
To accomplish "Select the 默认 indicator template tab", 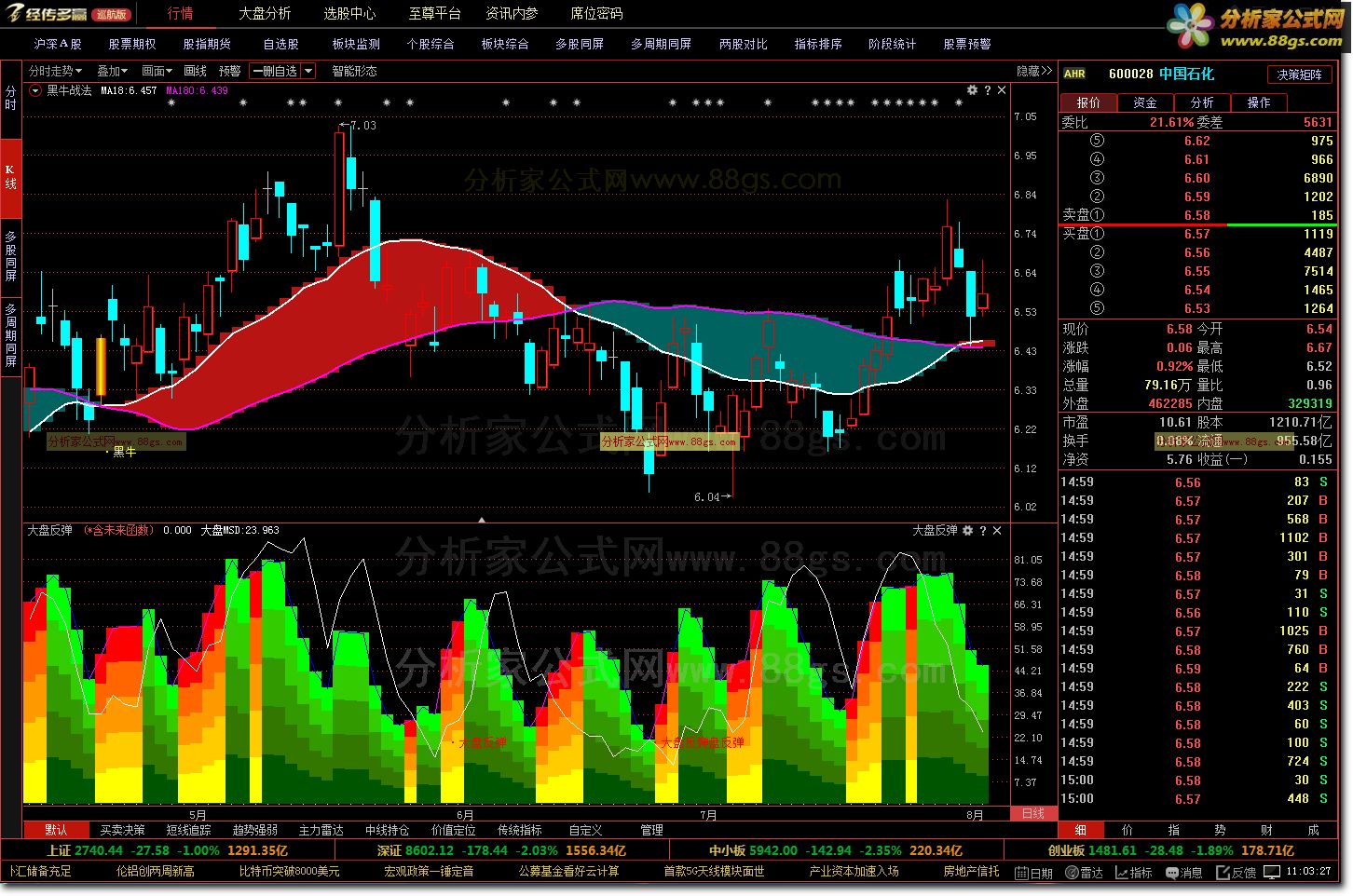I will pos(56,830).
